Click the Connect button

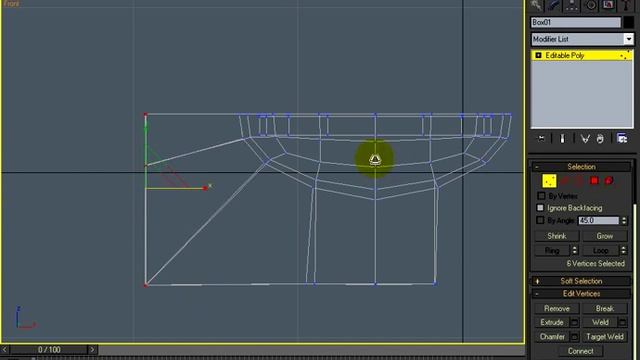point(580,351)
